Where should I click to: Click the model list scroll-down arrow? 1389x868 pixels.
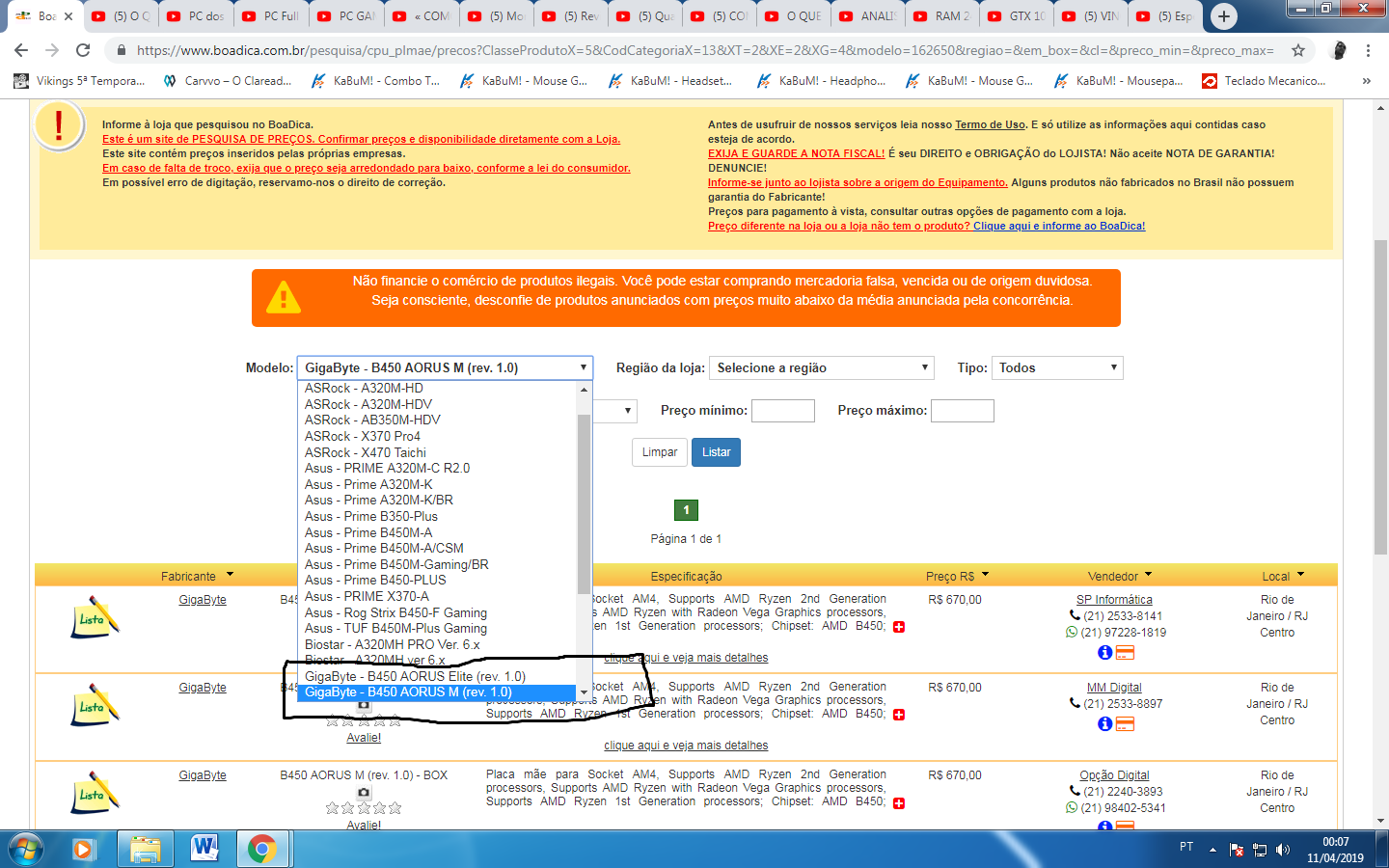(584, 692)
